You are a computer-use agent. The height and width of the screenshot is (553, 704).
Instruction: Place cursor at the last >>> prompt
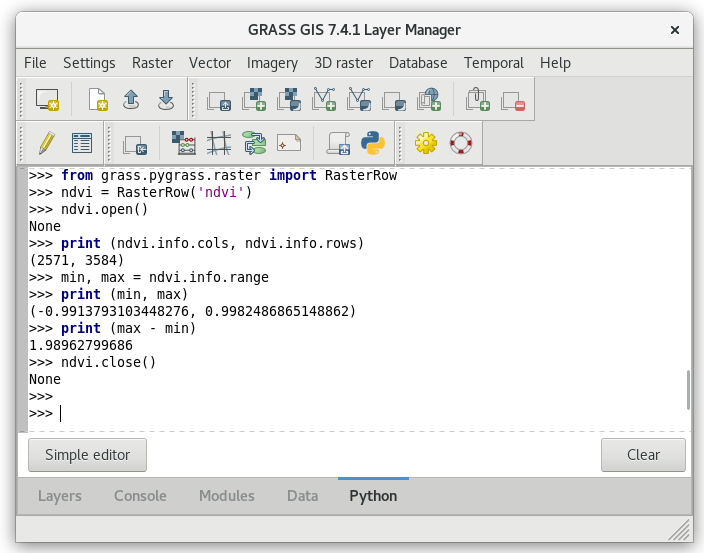point(61,413)
